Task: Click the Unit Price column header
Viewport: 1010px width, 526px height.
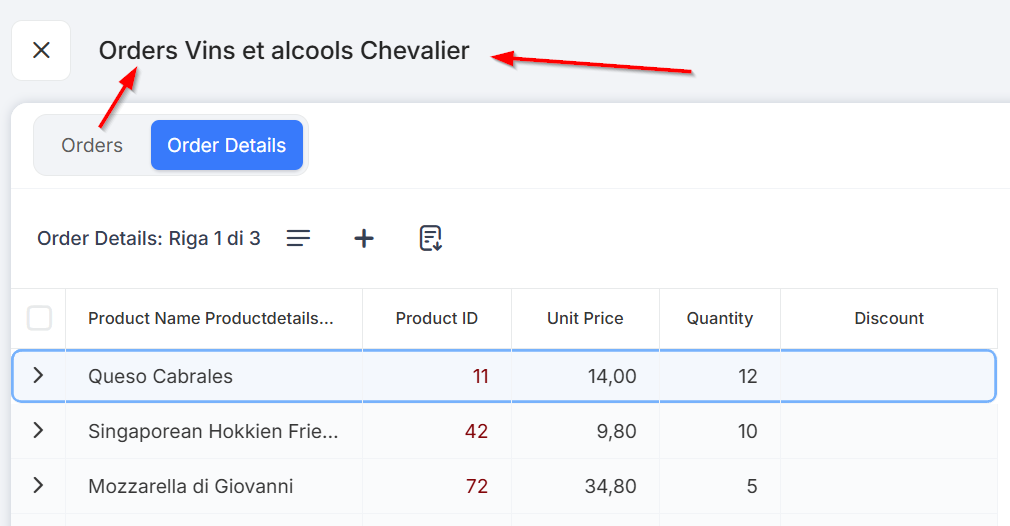Action: tap(585, 318)
